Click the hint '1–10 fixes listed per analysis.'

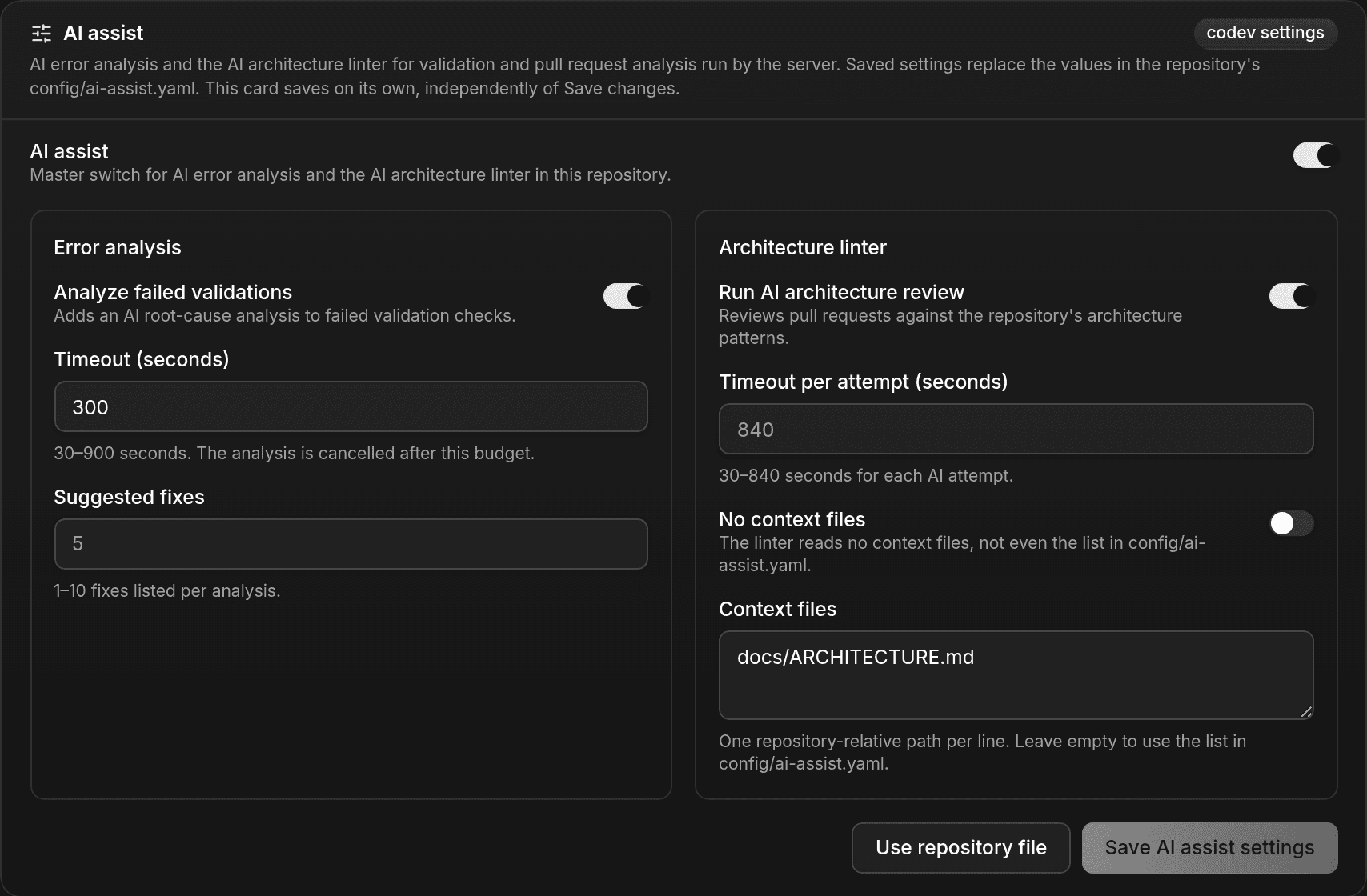[x=167, y=591]
